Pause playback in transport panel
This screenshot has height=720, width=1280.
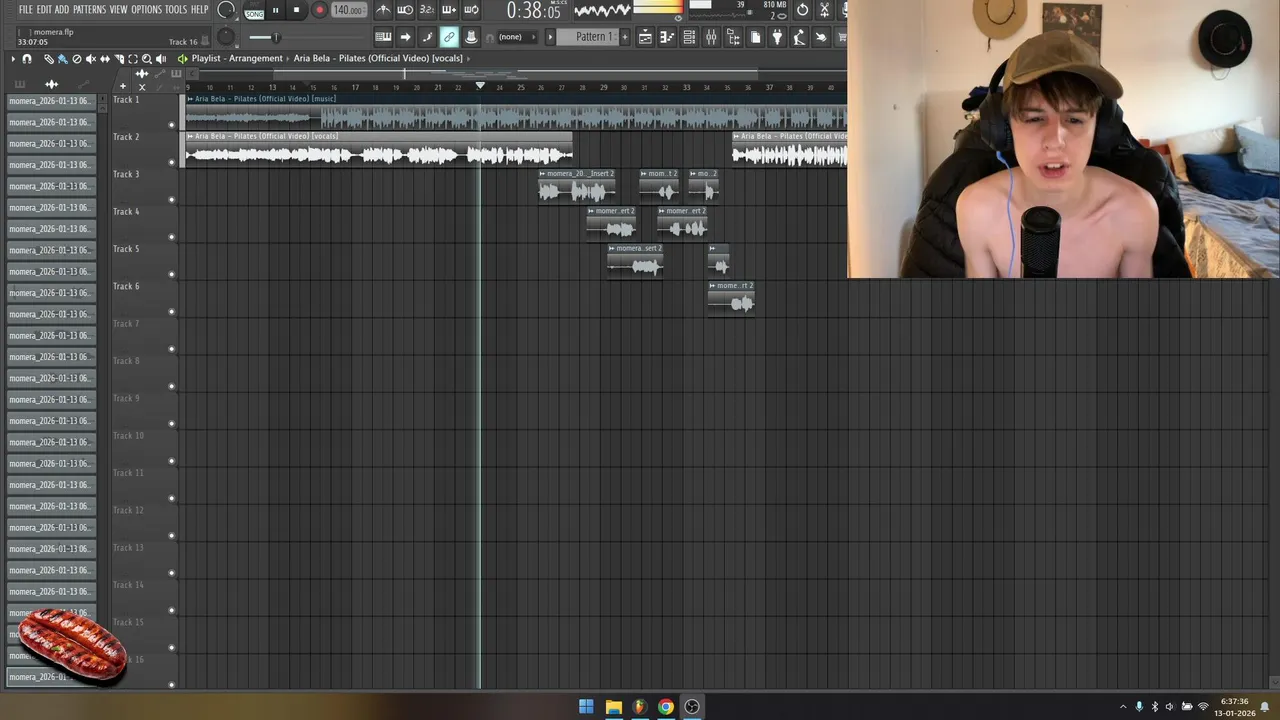tap(275, 10)
